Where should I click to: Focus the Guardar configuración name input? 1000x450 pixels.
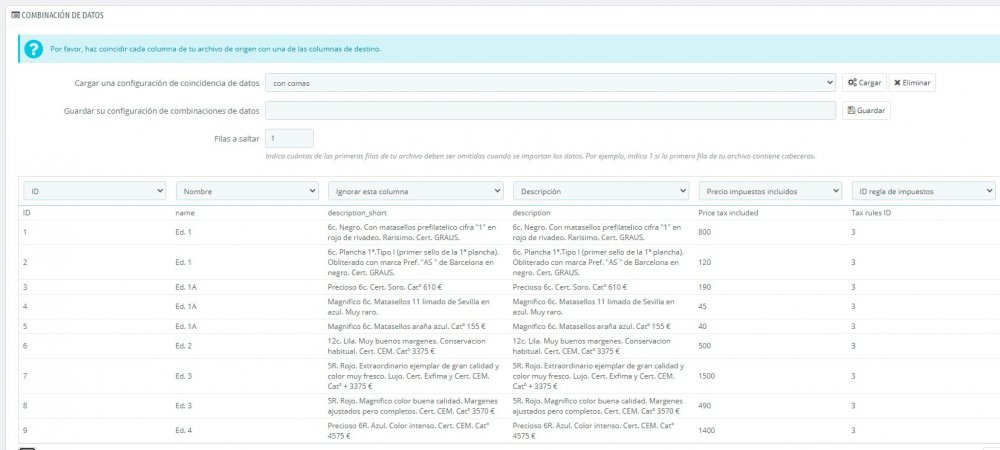(550, 110)
